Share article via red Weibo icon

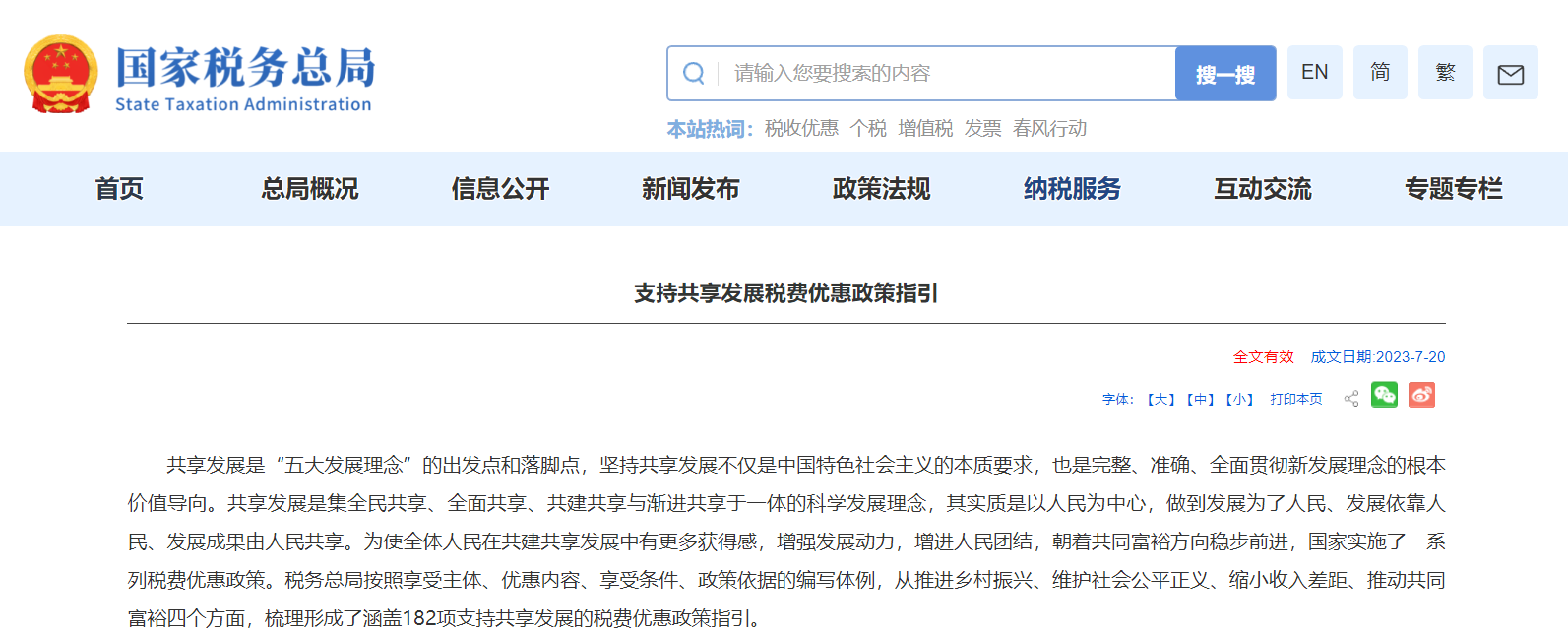click(1421, 395)
